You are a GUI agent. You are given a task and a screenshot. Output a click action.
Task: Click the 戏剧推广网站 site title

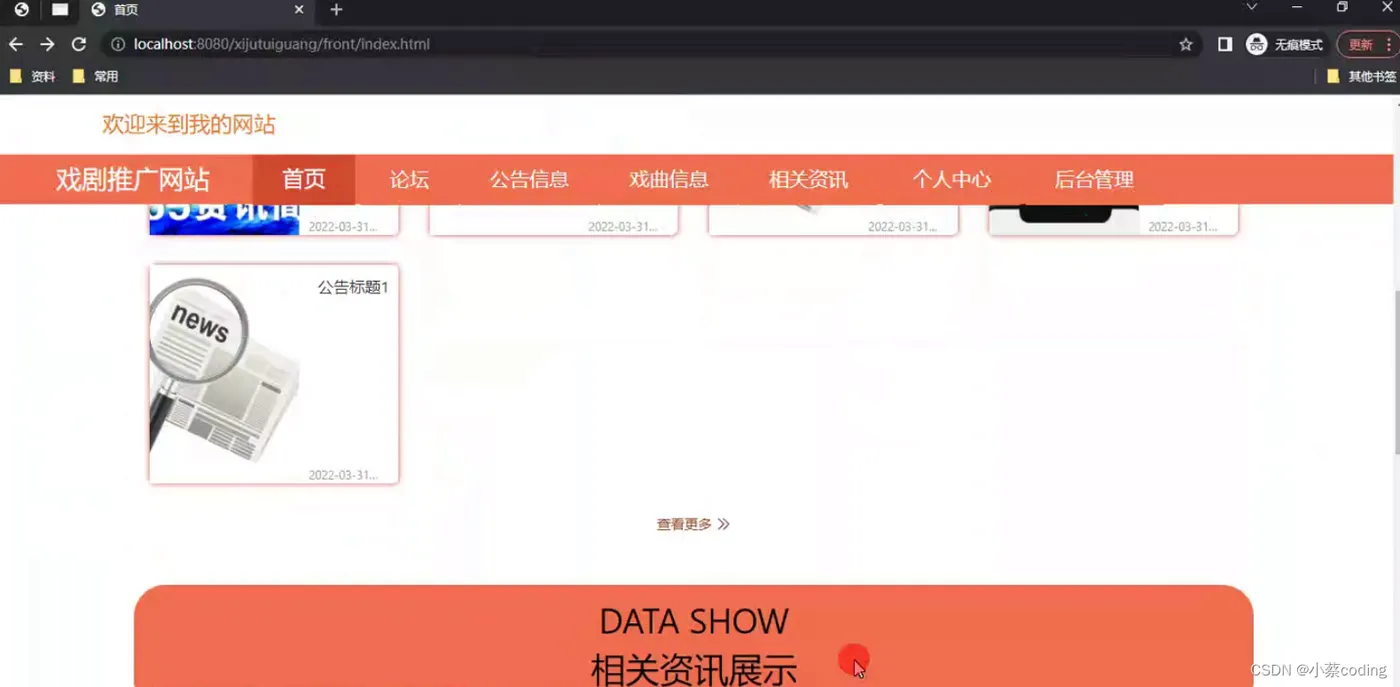[133, 180]
